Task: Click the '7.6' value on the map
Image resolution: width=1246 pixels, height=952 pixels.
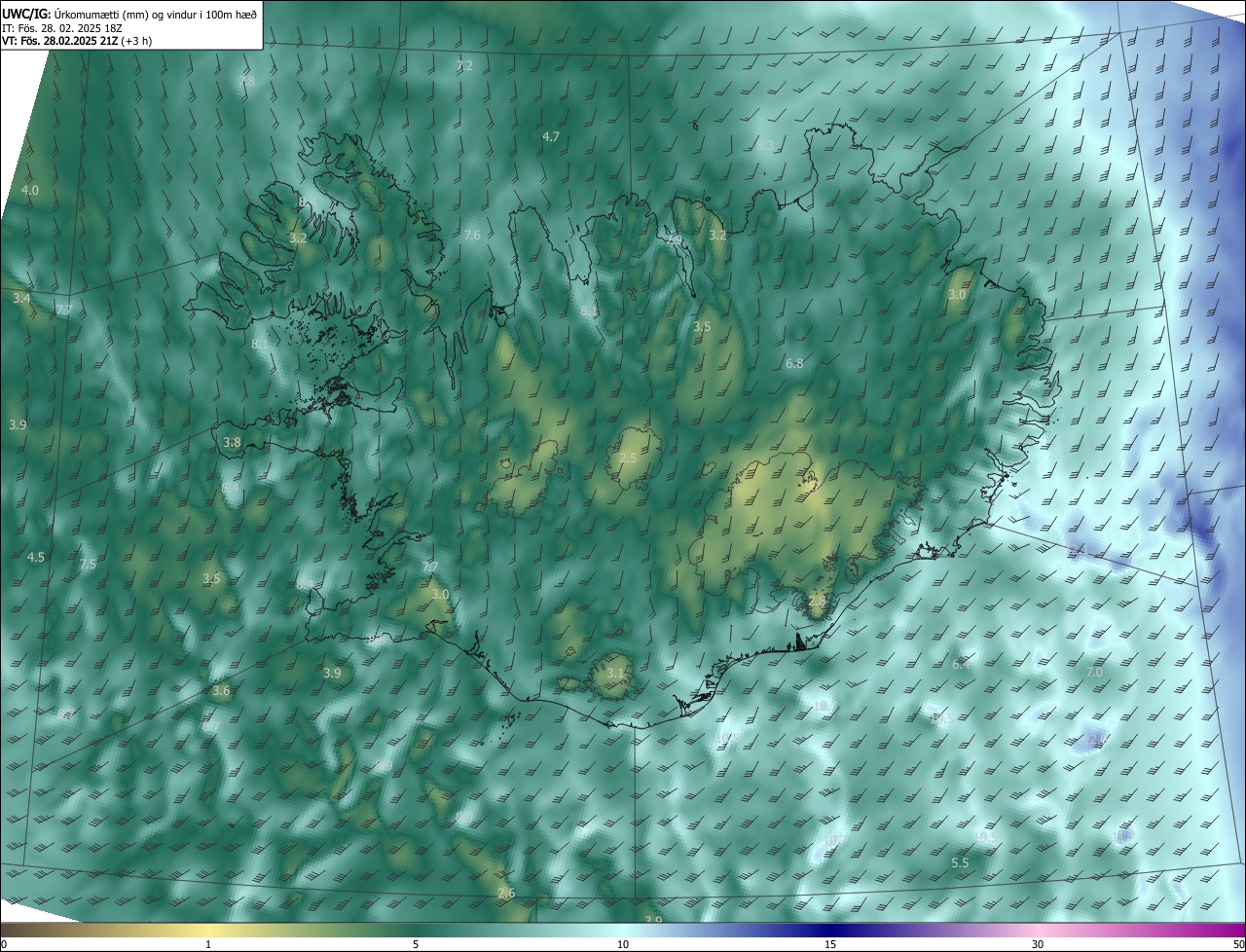Action: 472,235
